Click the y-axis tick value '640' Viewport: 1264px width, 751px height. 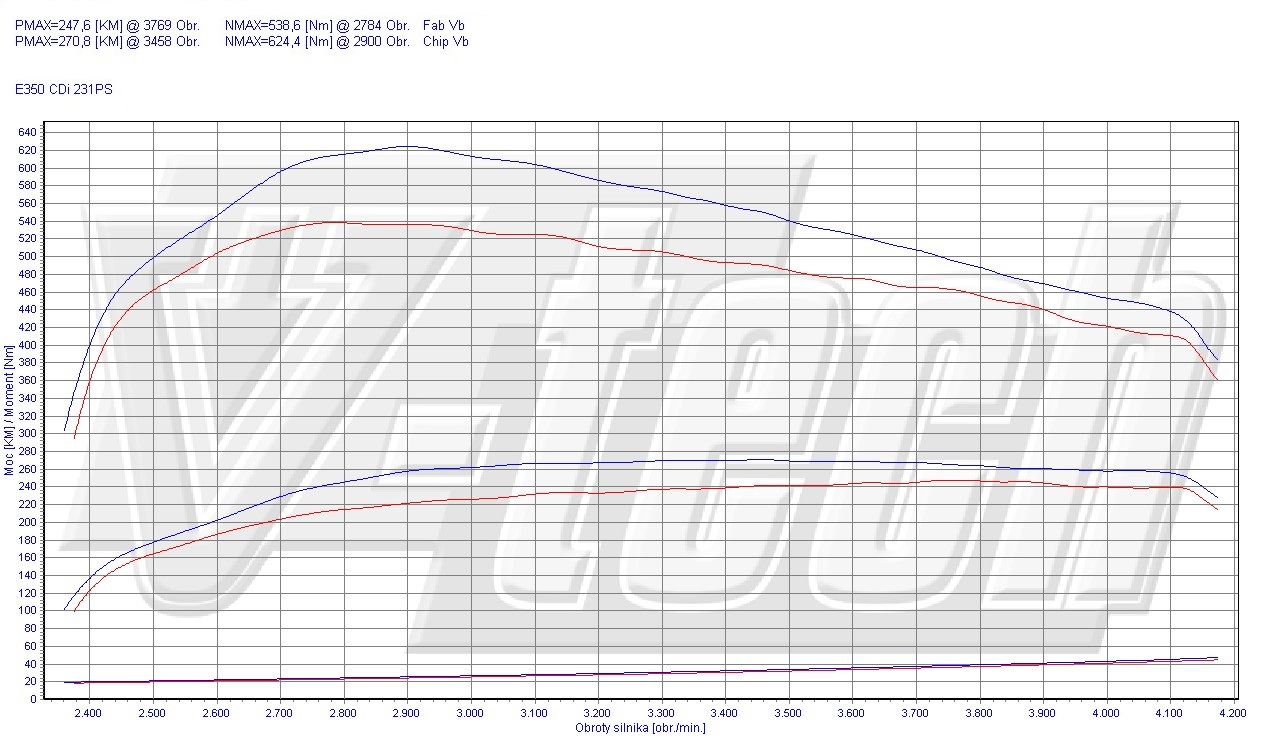tap(27, 133)
